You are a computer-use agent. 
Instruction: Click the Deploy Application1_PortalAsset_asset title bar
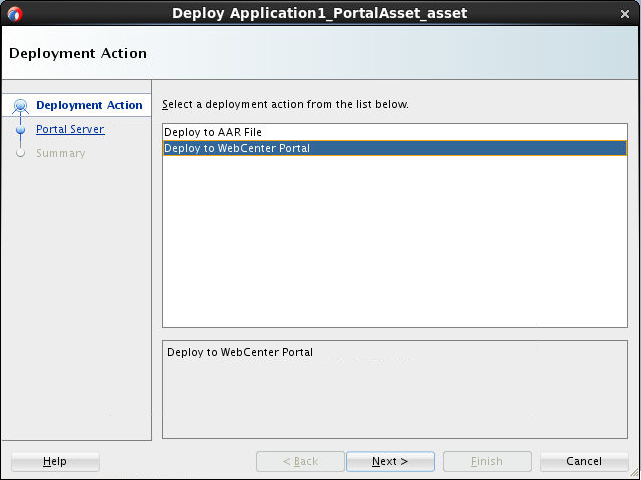[x=319, y=13]
